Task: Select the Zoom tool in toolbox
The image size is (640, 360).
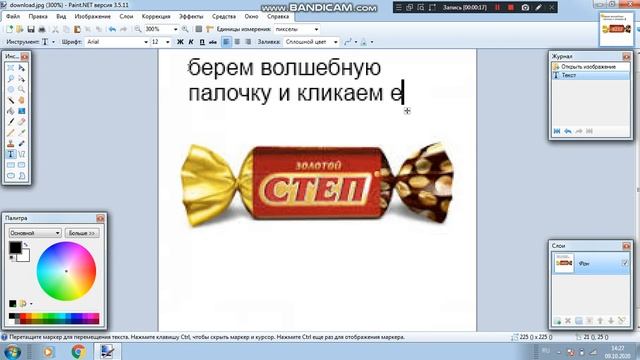Action: pos(21,89)
